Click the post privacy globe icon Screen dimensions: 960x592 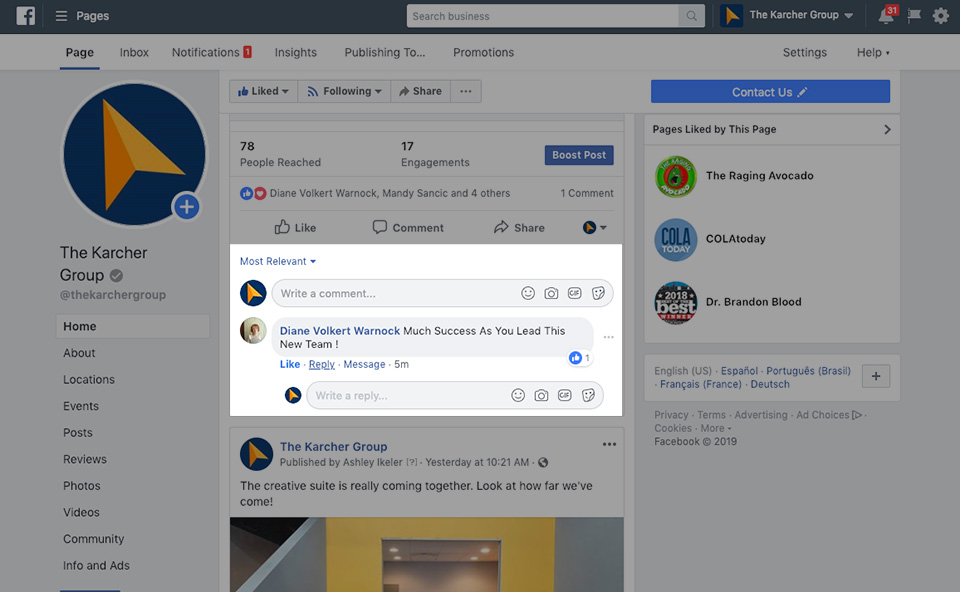(x=543, y=462)
